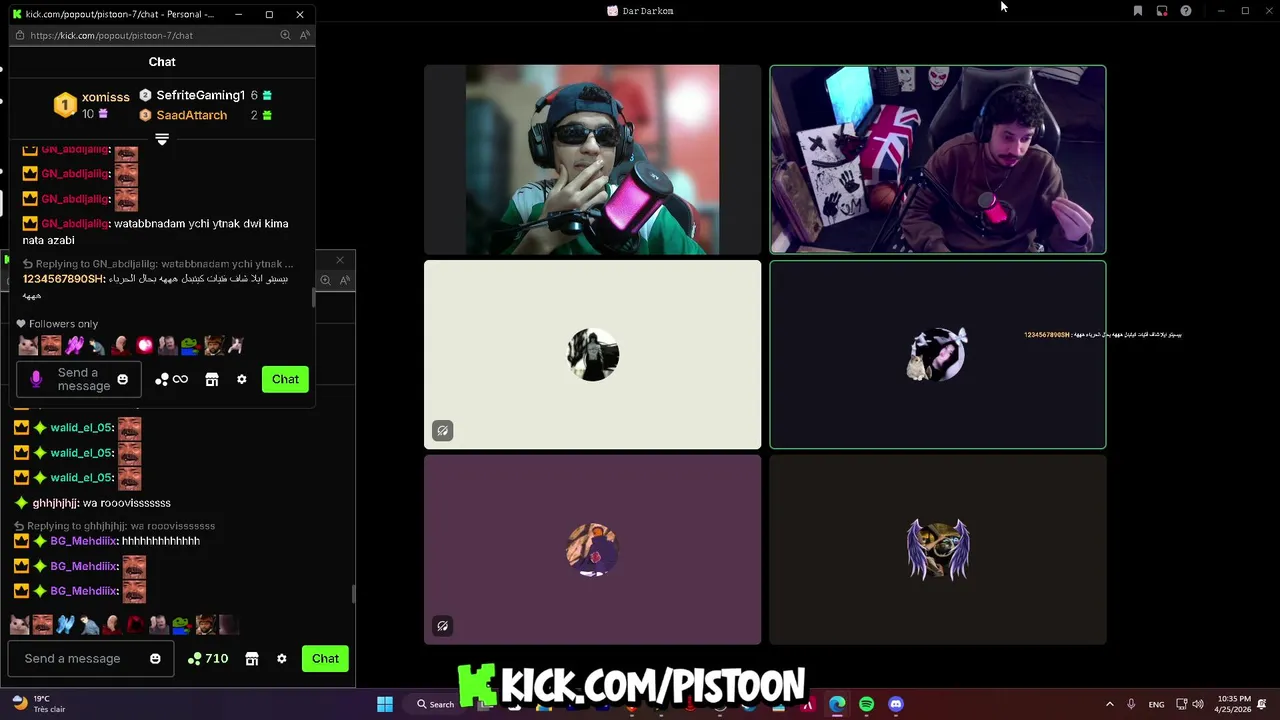Click the taskbar volume speaker icon
Screen dimensions: 1280x720
pyautogui.click(x=1198, y=704)
